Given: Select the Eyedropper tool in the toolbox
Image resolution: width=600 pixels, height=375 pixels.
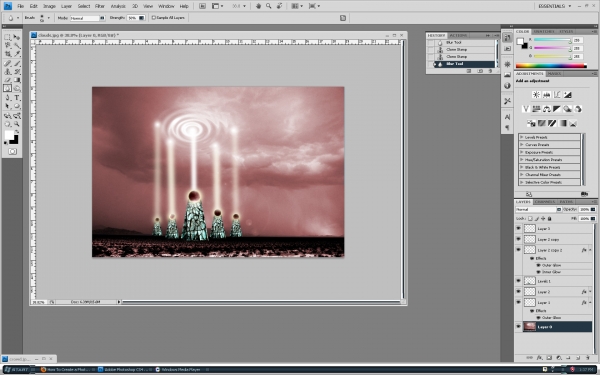Looking at the screenshot, I should point(16,54).
